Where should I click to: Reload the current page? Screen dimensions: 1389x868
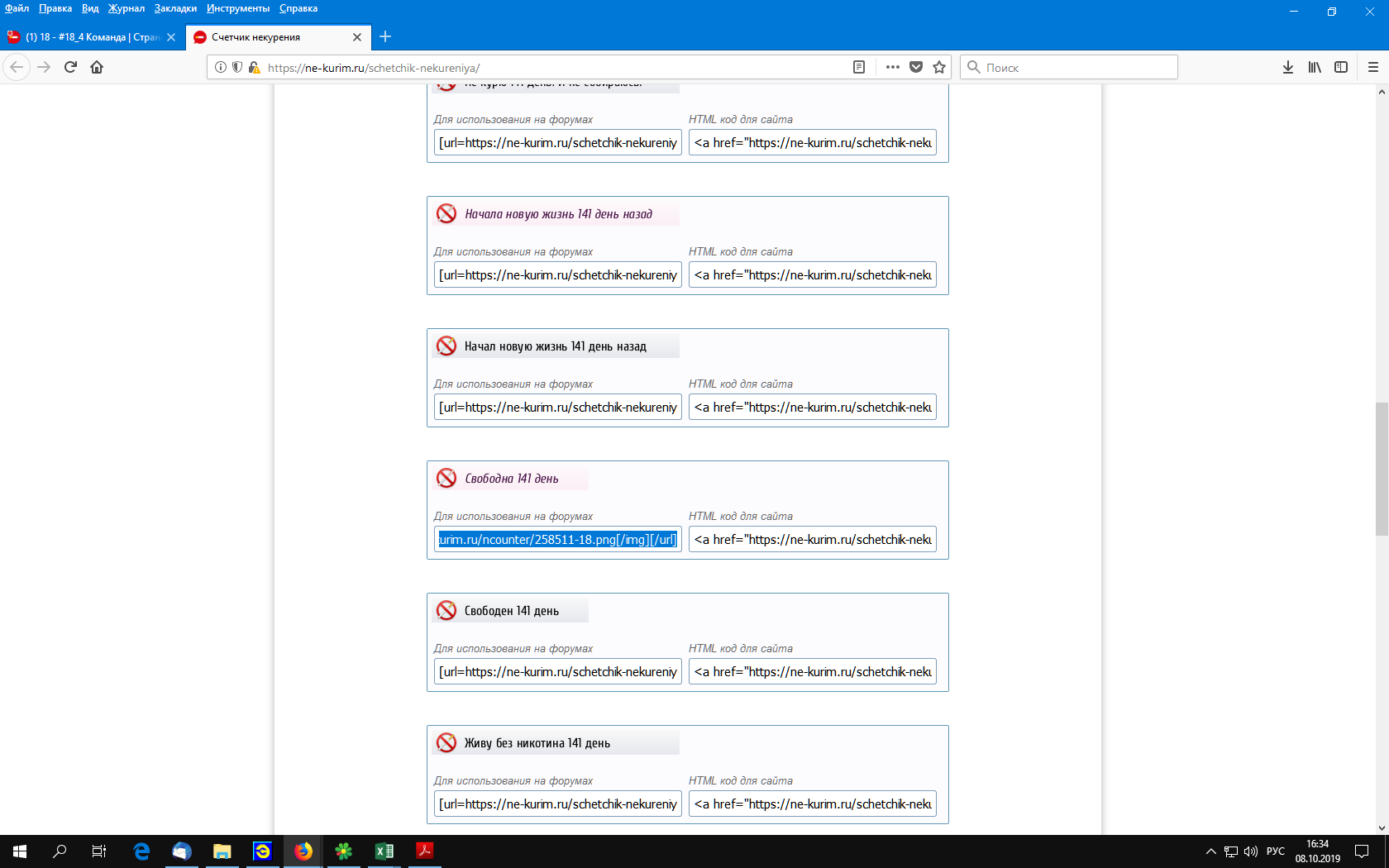70,67
